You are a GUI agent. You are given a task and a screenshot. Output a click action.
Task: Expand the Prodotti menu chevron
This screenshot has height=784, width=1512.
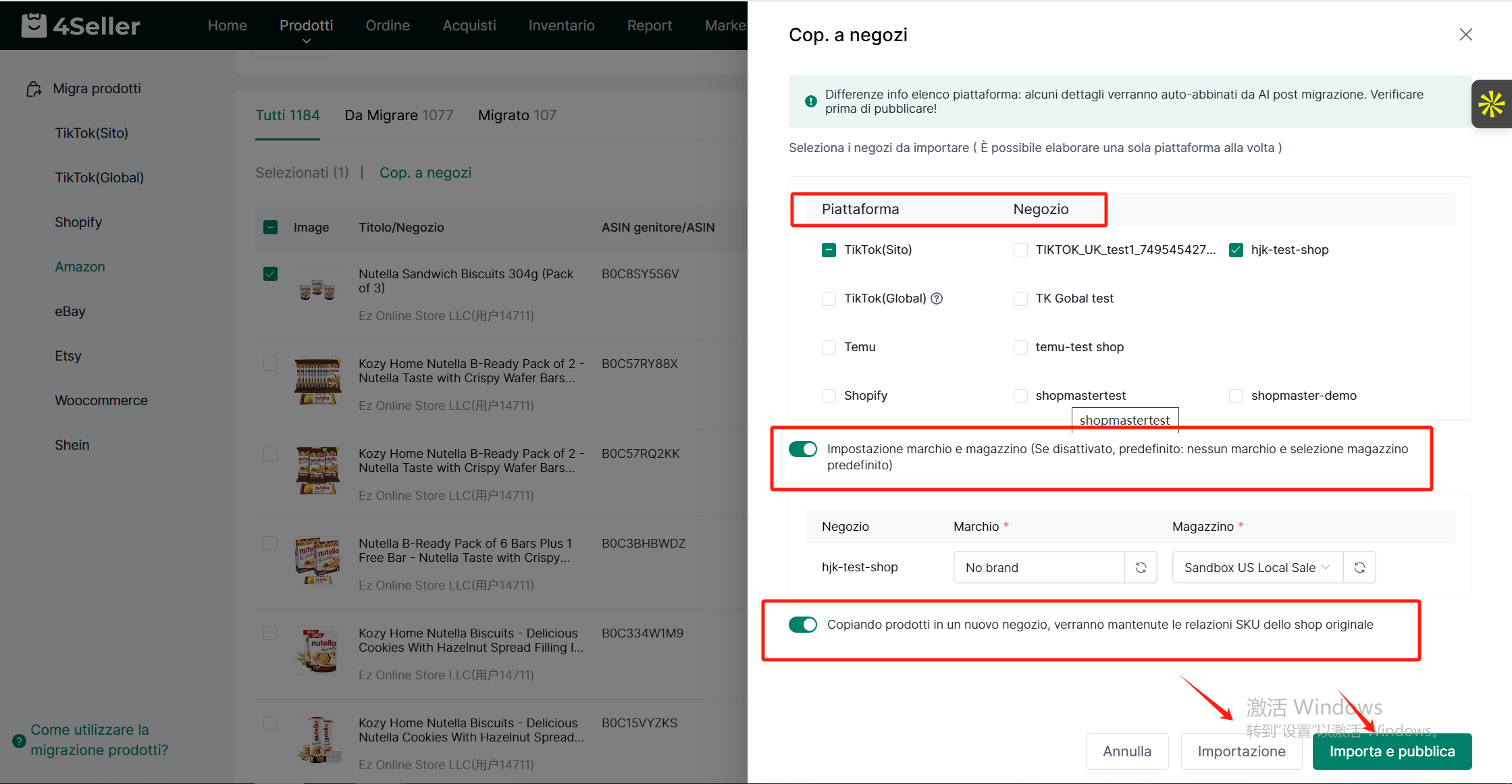tap(307, 41)
